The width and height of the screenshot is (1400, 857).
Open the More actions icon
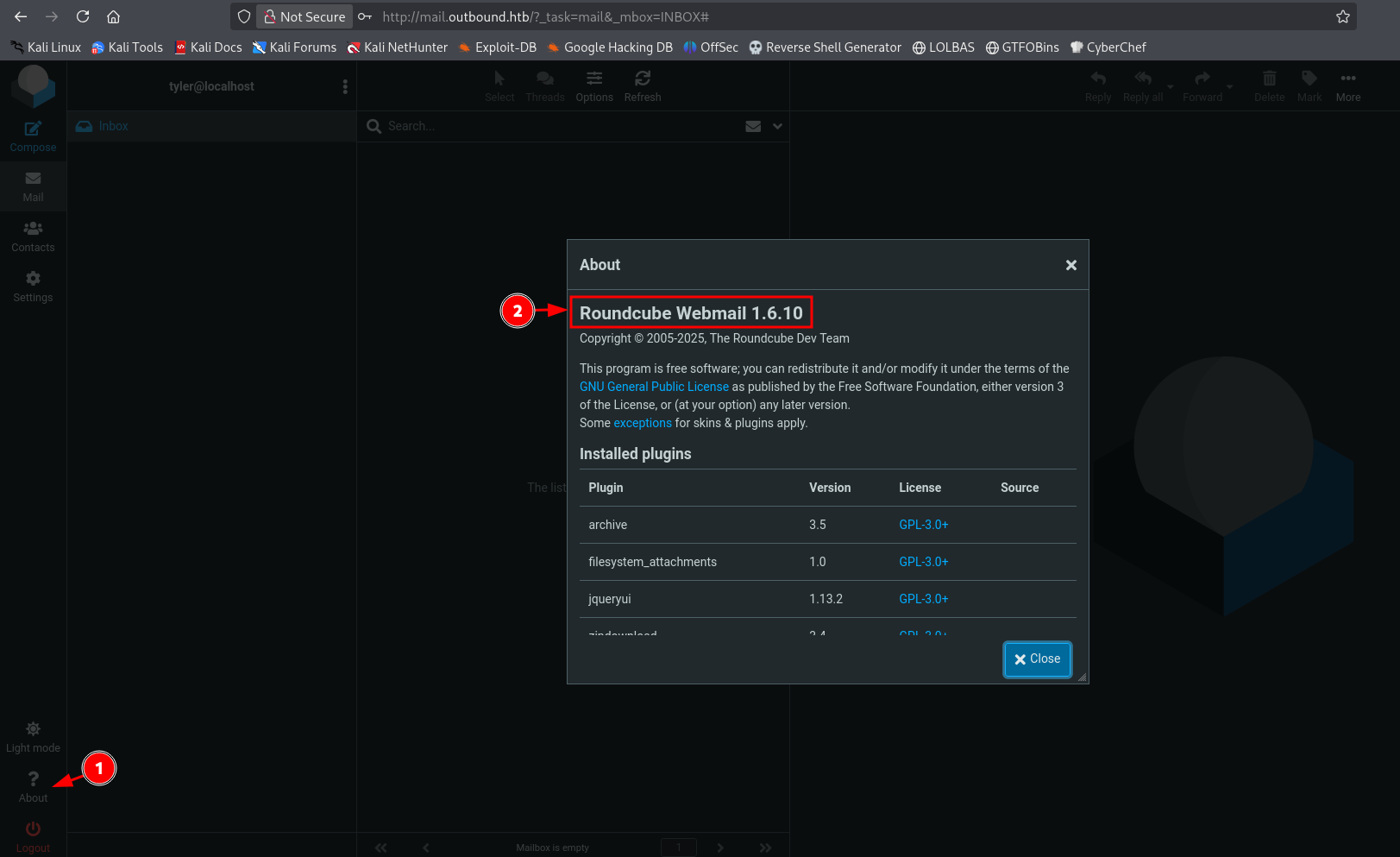click(x=1348, y=79)
